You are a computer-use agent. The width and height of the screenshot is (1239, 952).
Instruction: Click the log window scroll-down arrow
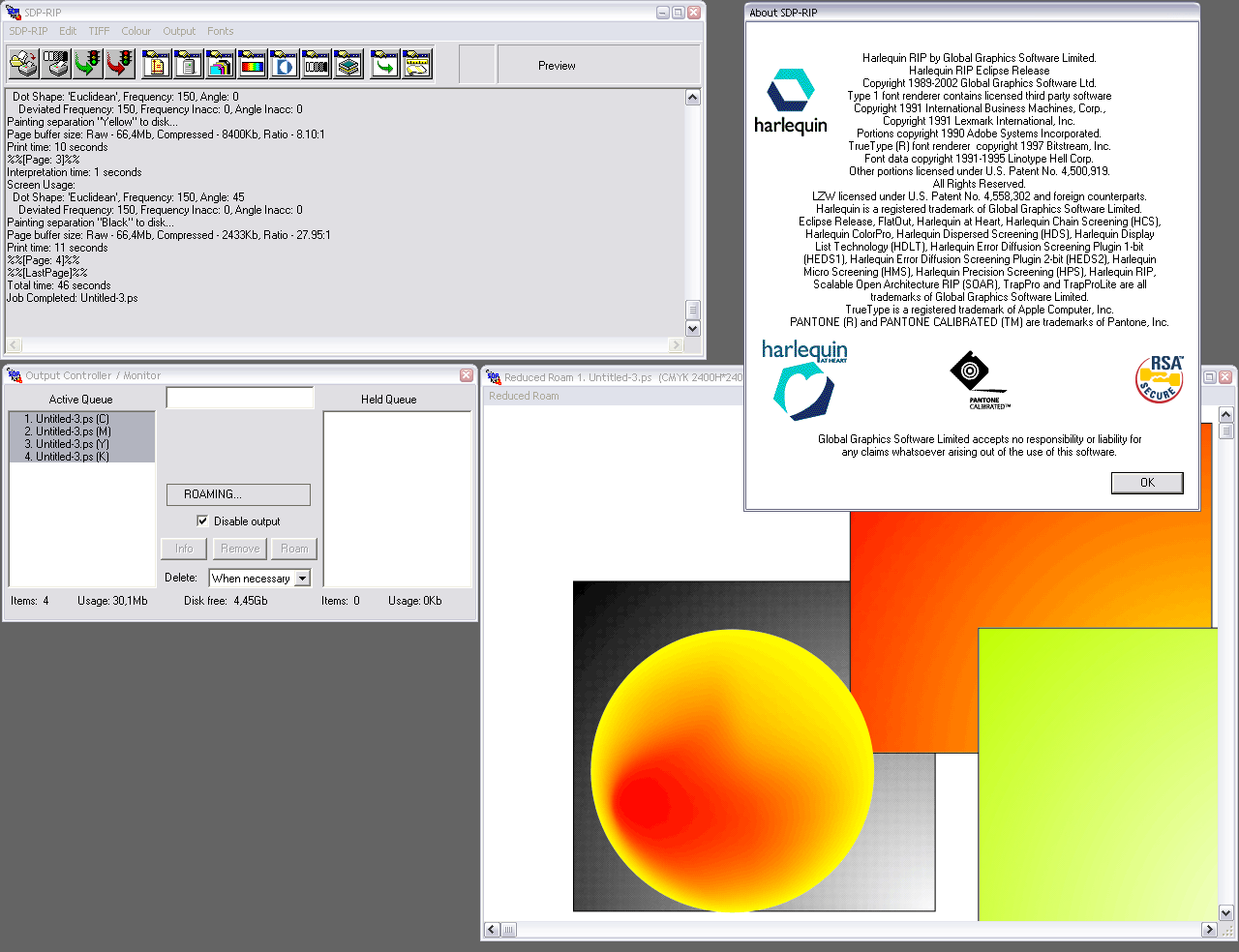(692, 329)
